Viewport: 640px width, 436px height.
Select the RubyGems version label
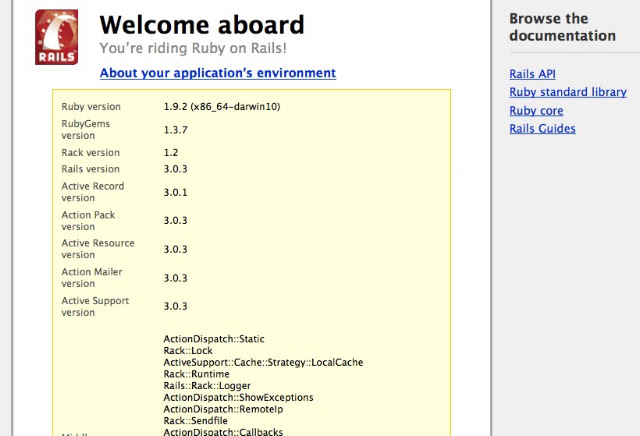pos(86,129)
